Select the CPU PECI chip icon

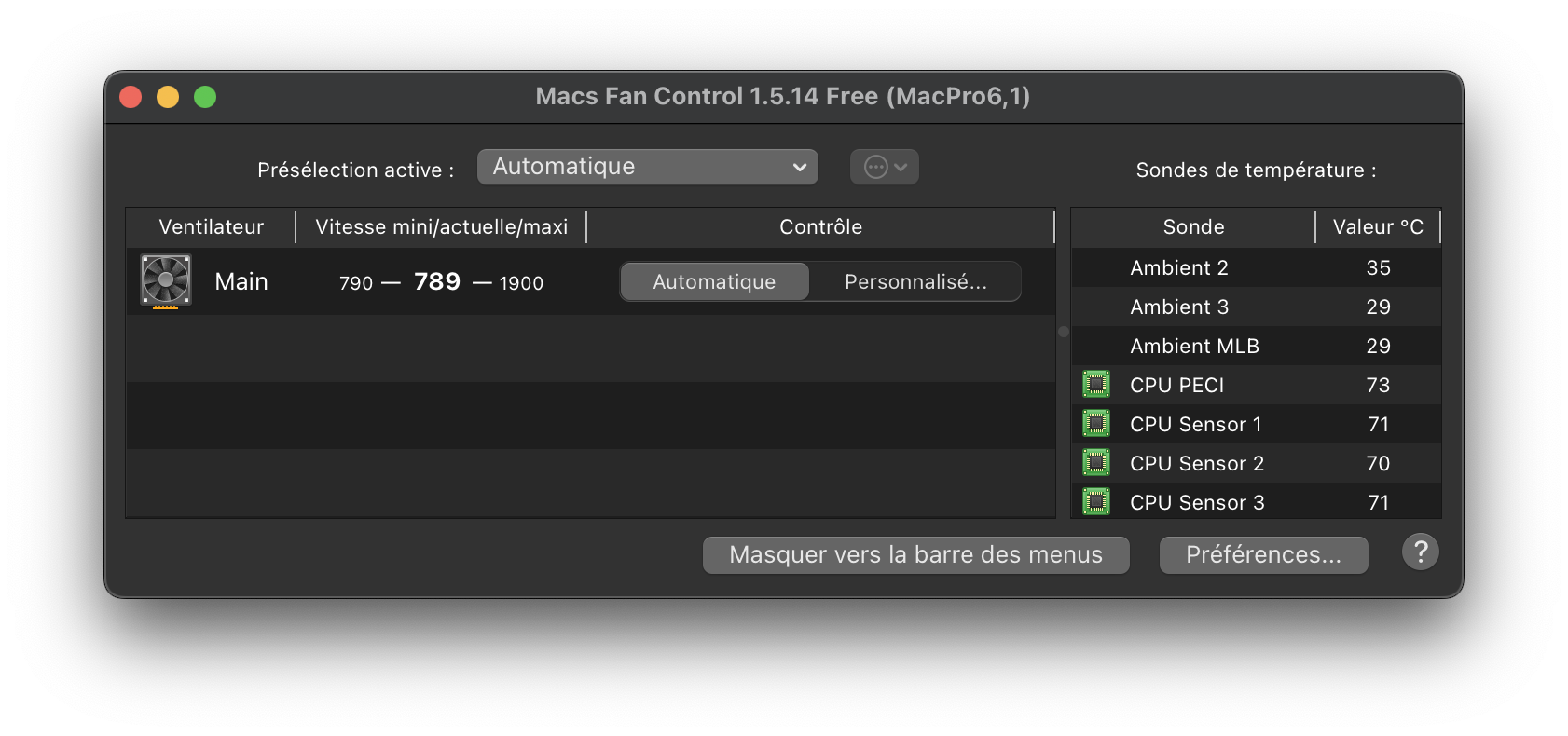[1096, 384]
